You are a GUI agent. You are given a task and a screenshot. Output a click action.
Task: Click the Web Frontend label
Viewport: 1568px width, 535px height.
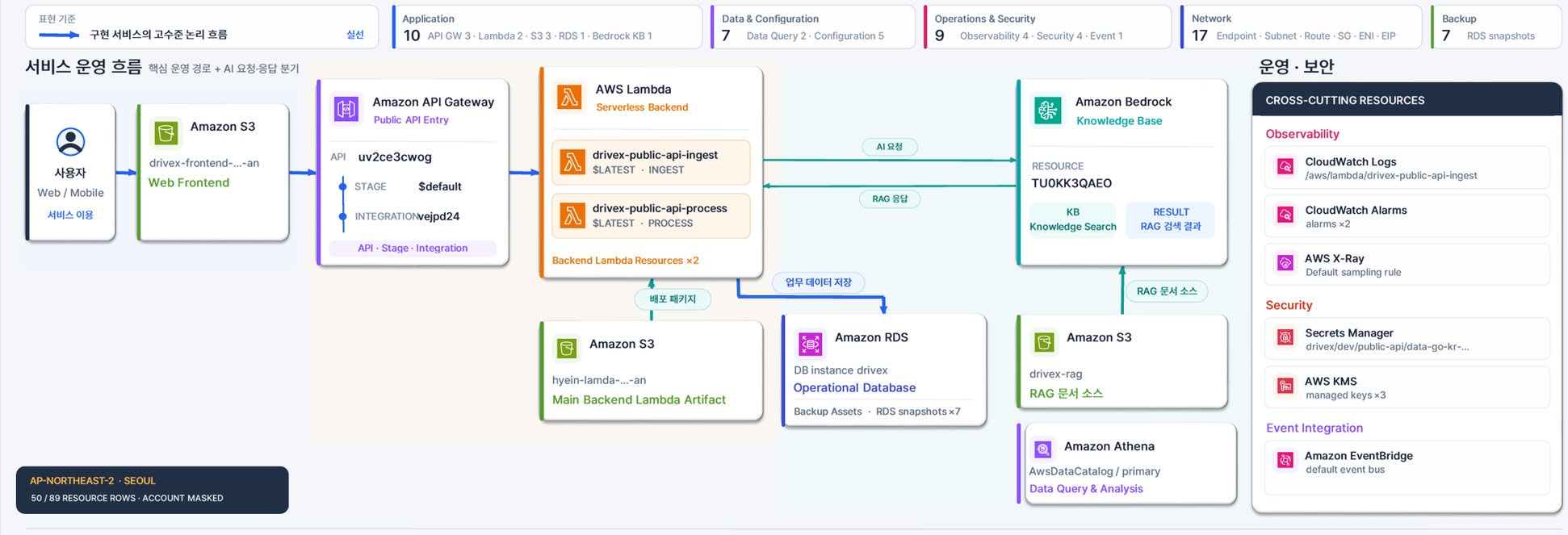coord(189,182)
